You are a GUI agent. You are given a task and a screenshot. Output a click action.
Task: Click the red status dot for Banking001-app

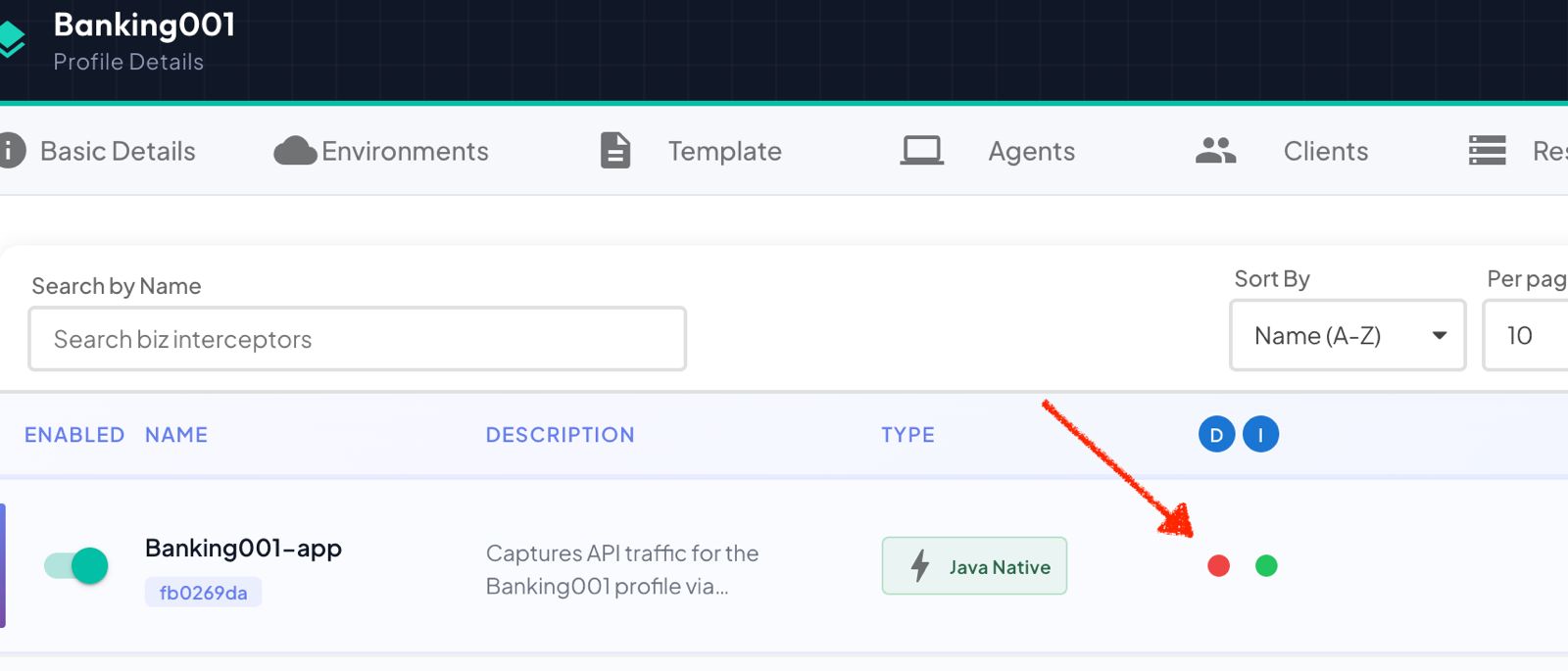(1218, 566)
